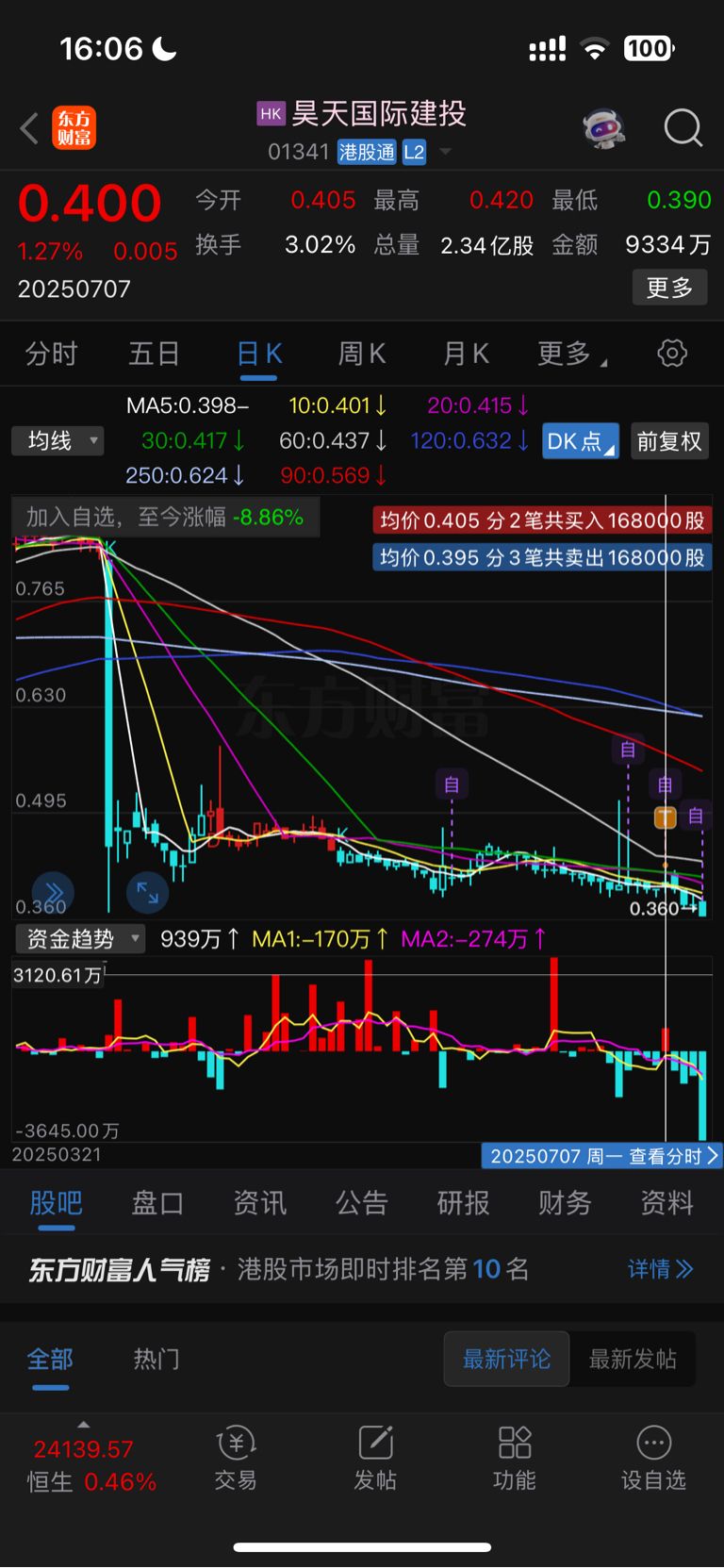Open the 均线 indicator dropdown

click(x=58, y=440)
